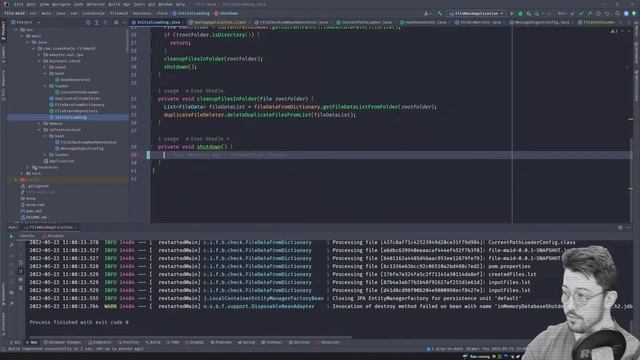Click the wrench icon in the Run panel sidebar
This screenshot has height=360, width=640.
tap(11, 245)
